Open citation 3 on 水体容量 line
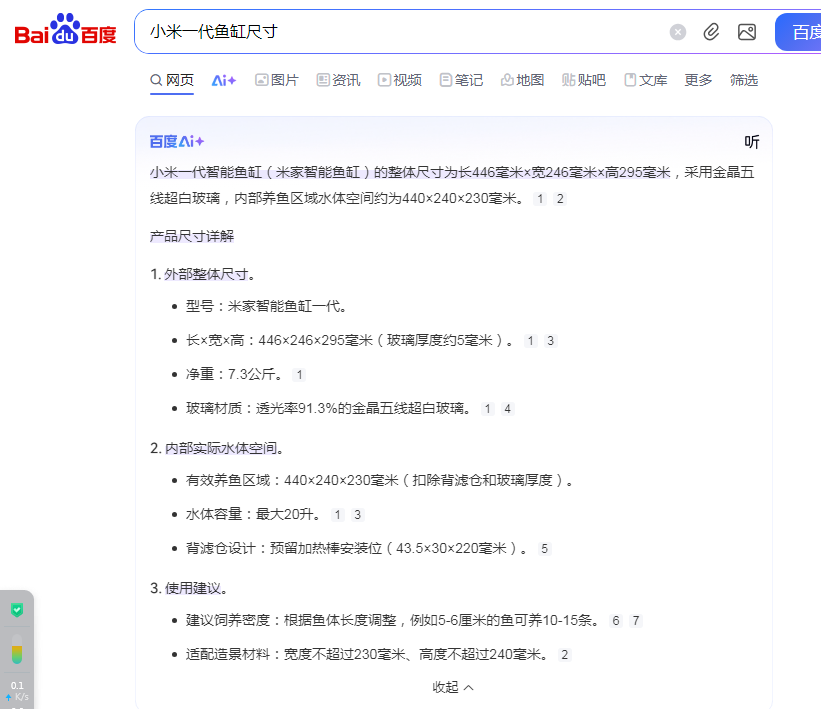Image resolution: width=821 pixels, height=709 pixels. 357,515
